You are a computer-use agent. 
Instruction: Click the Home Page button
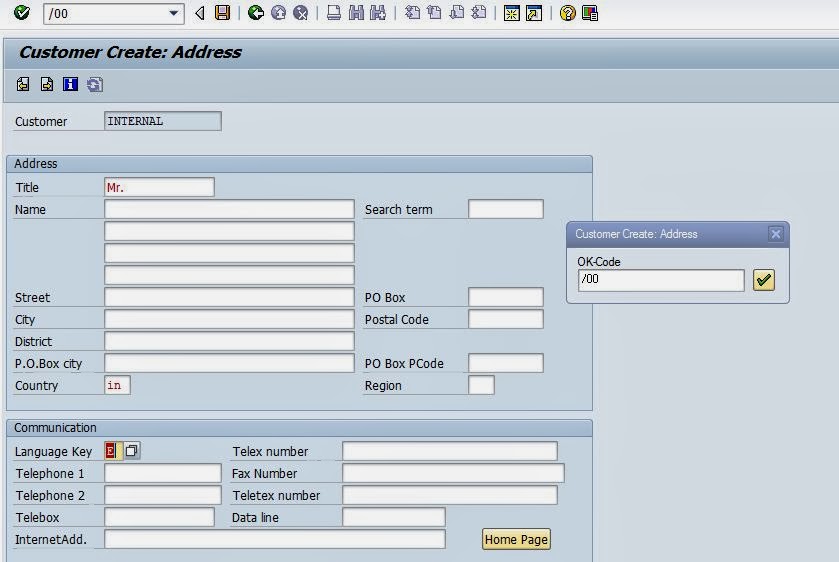[x=516, y=540]
